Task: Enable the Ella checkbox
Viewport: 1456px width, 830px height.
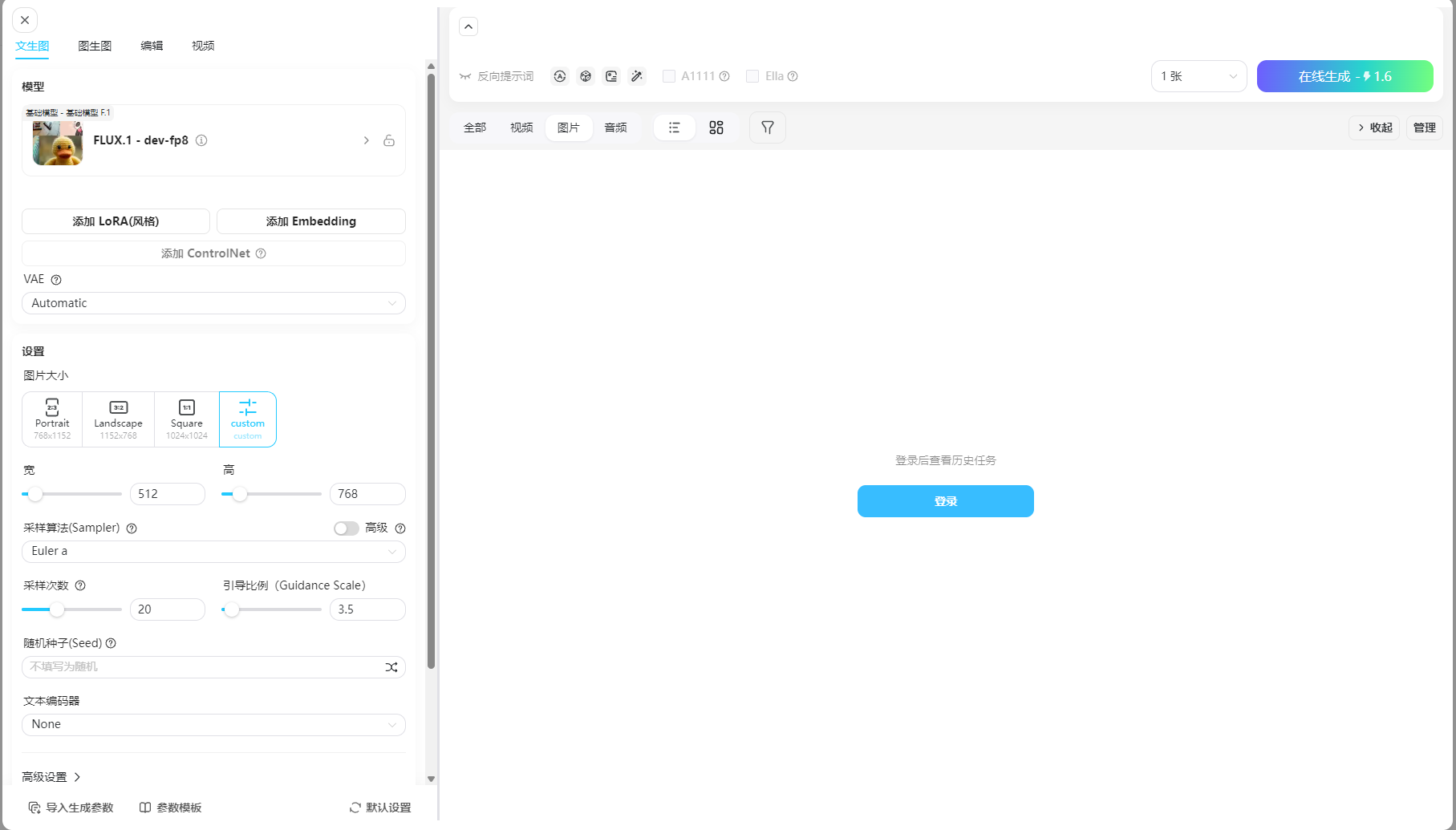Action: pyautogui.click(x=752, y=76)
